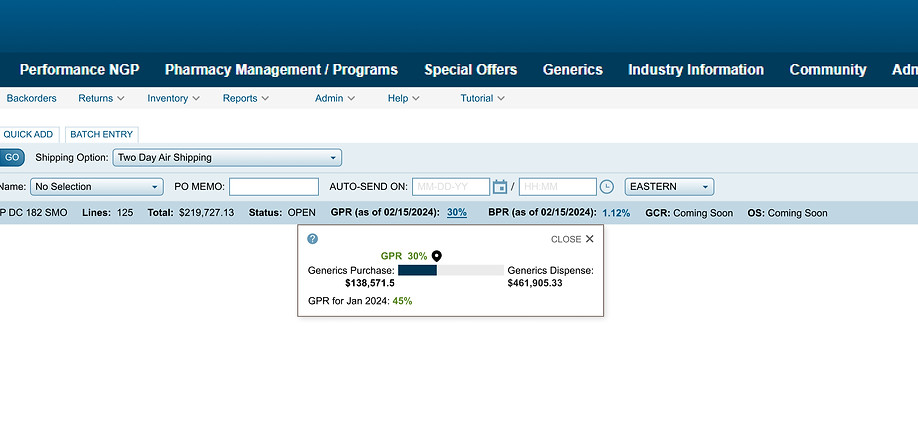Expand the Admin submenu
918x445 pixels.
point(335,98)
